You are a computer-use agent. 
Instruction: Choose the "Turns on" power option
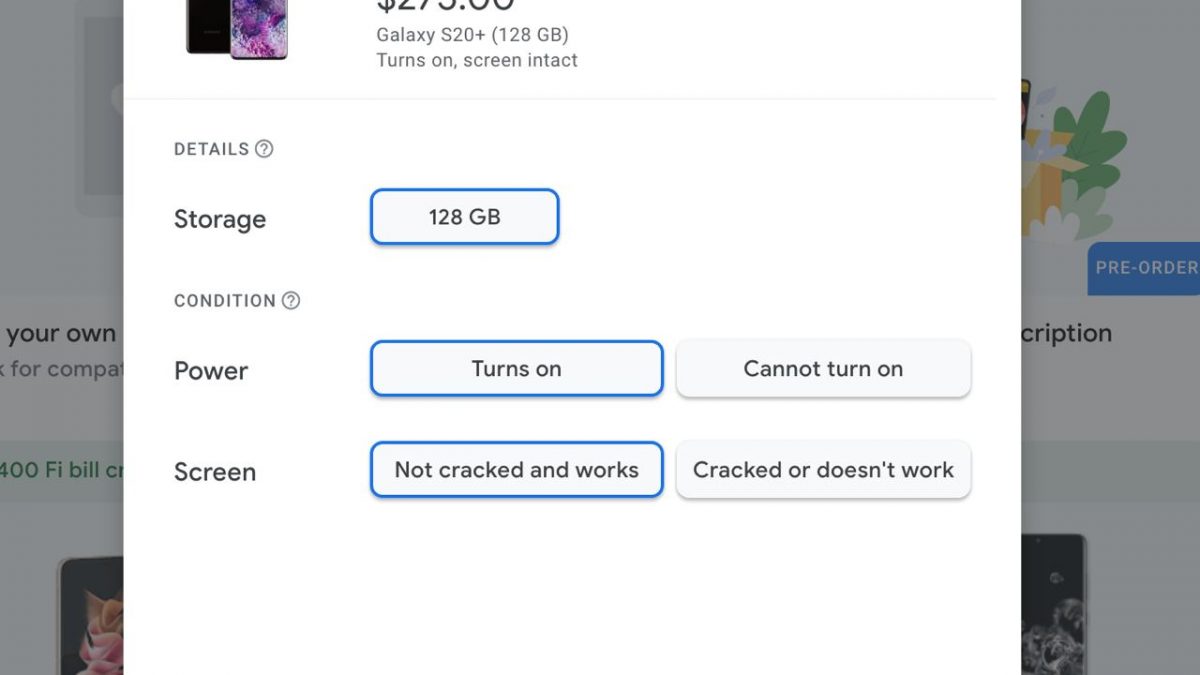pyautogui.click(x=516, y=369)
